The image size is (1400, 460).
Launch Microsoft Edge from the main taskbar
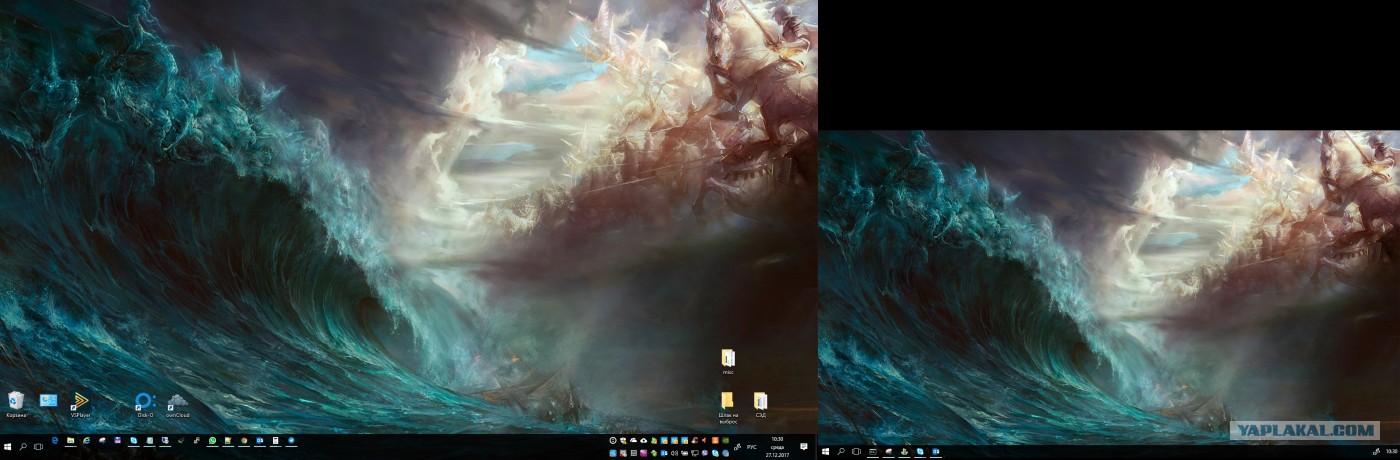(55, 440)
